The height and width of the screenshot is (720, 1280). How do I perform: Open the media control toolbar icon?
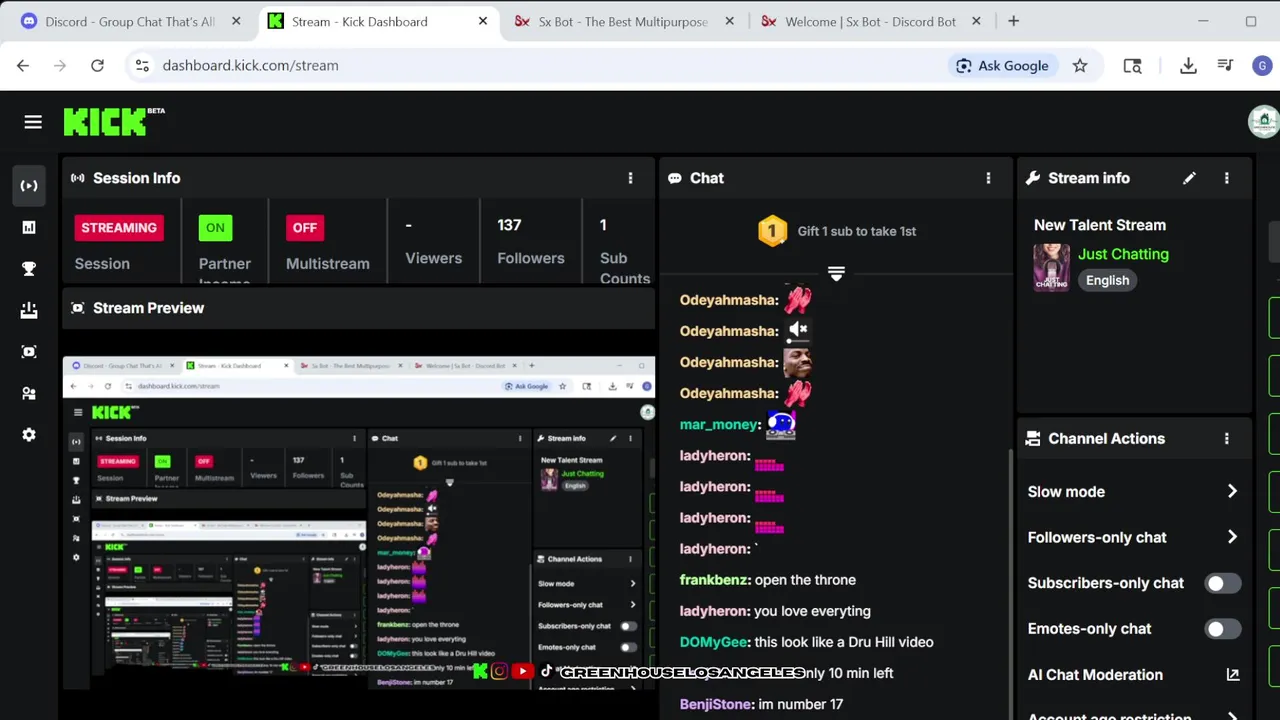tap(1225, 65)
